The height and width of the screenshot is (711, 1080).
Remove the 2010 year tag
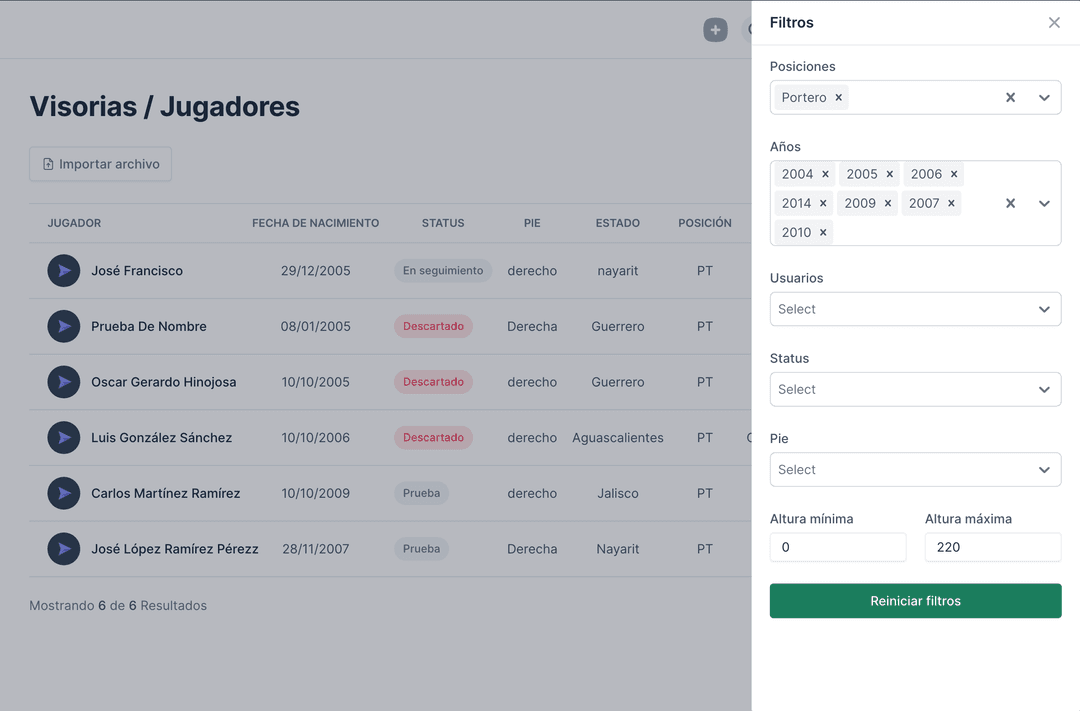[823, 232]
